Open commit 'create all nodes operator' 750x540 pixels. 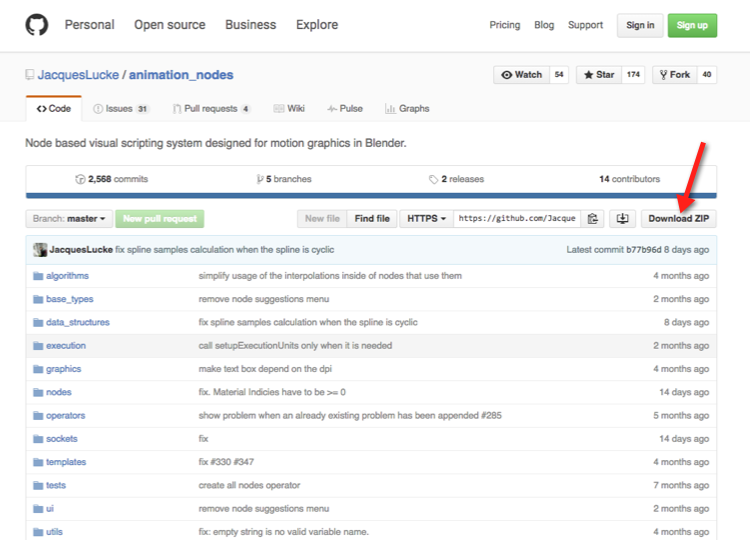click(249, 485)
